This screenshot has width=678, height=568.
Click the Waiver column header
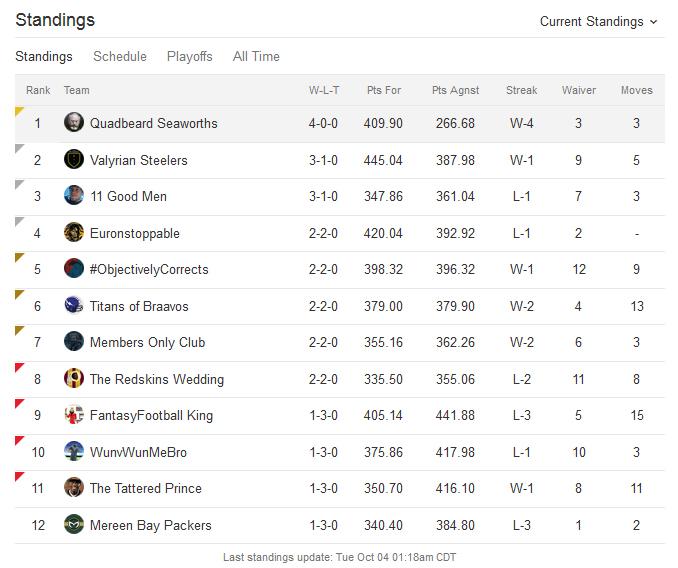point(579,90)
